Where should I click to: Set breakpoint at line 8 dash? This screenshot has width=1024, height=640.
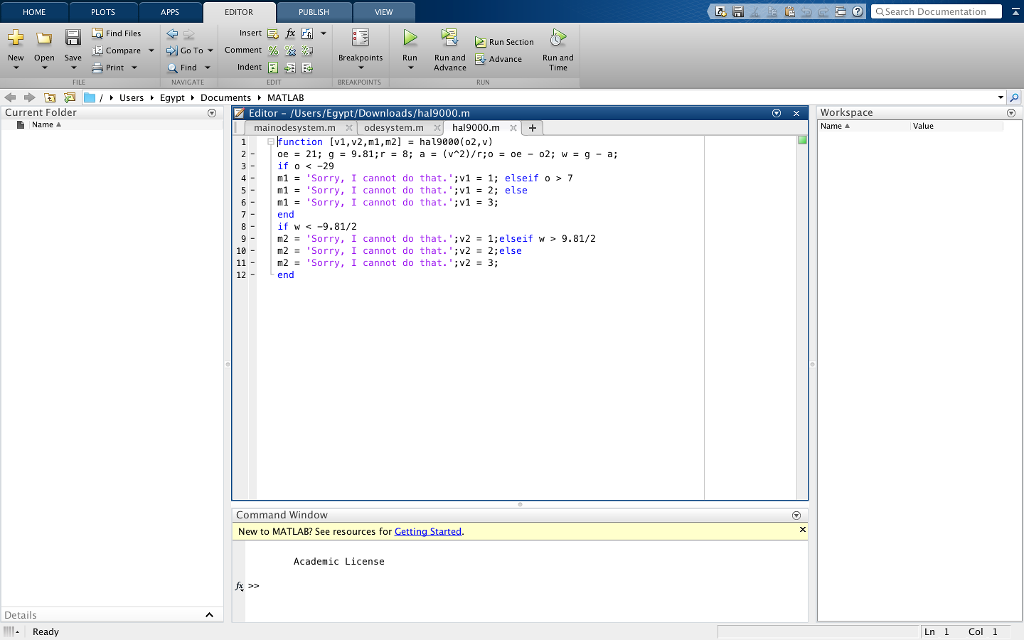tap(253, 227)
